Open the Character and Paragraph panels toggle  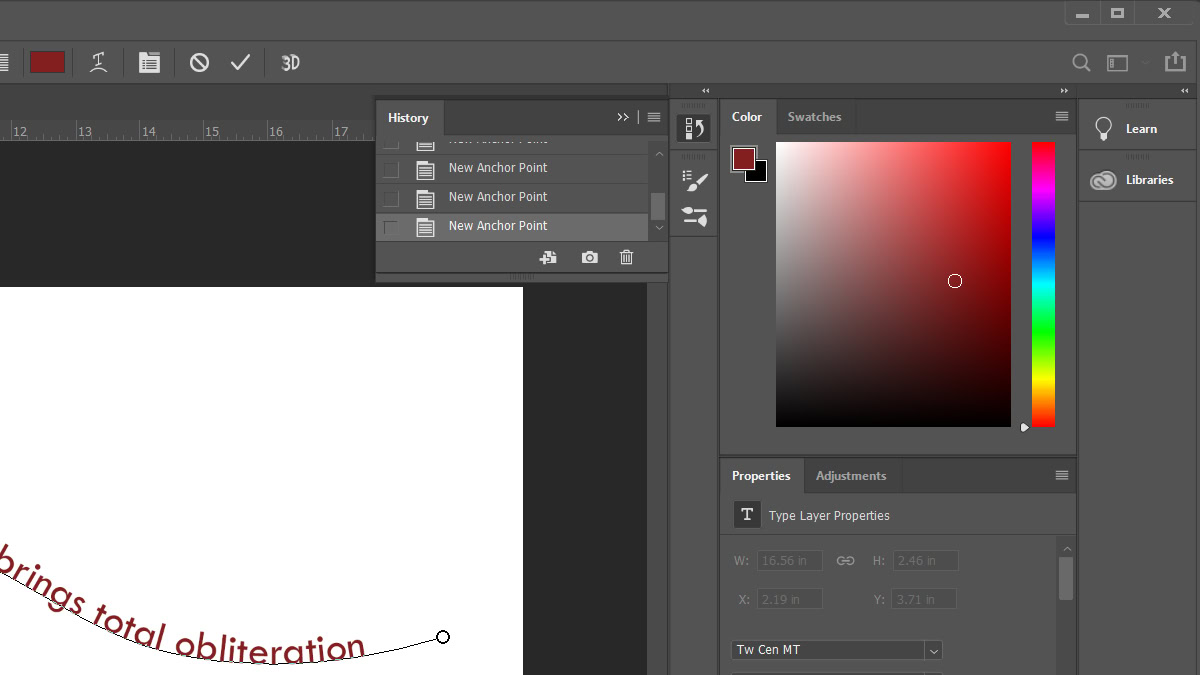[149, 62]
